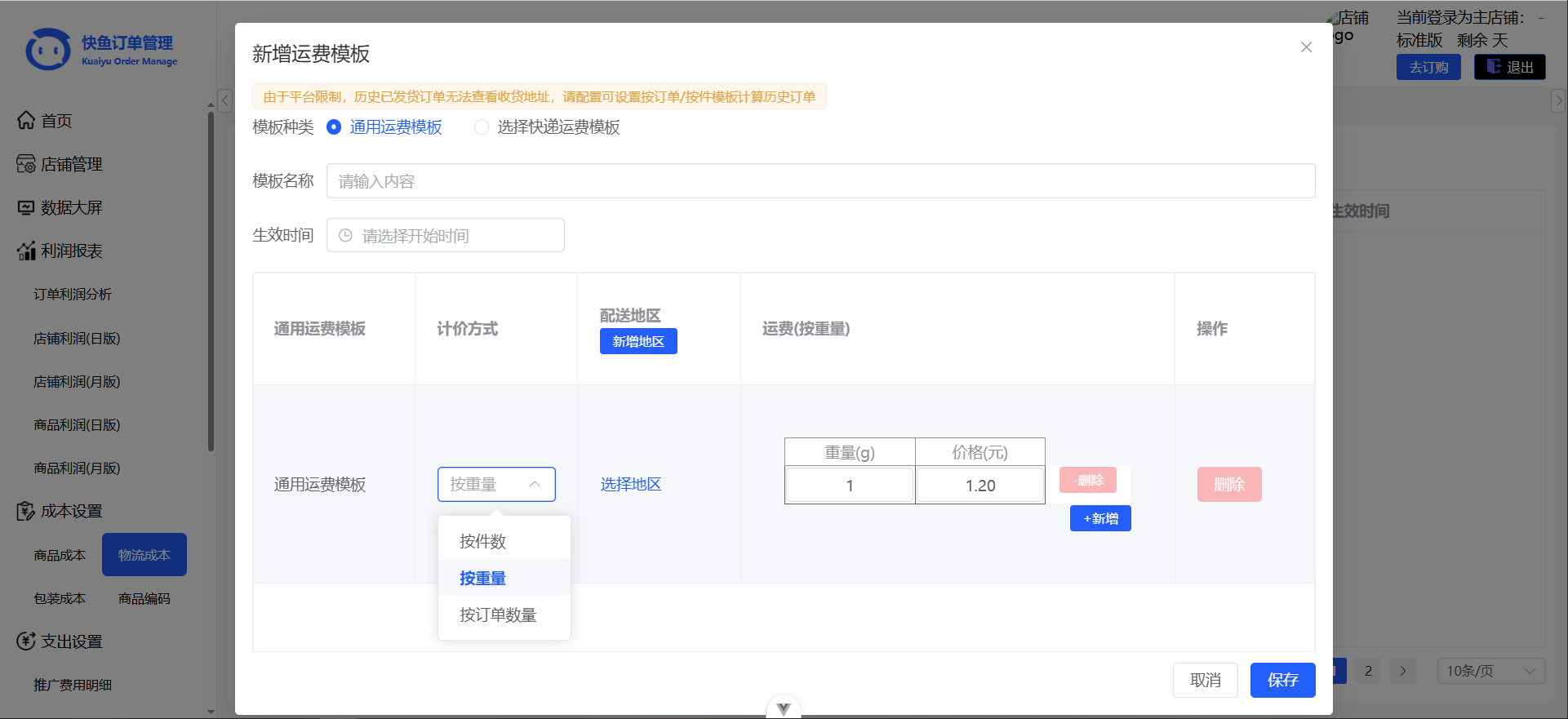Select 通用运费模板 radio option

pos(334,127)
